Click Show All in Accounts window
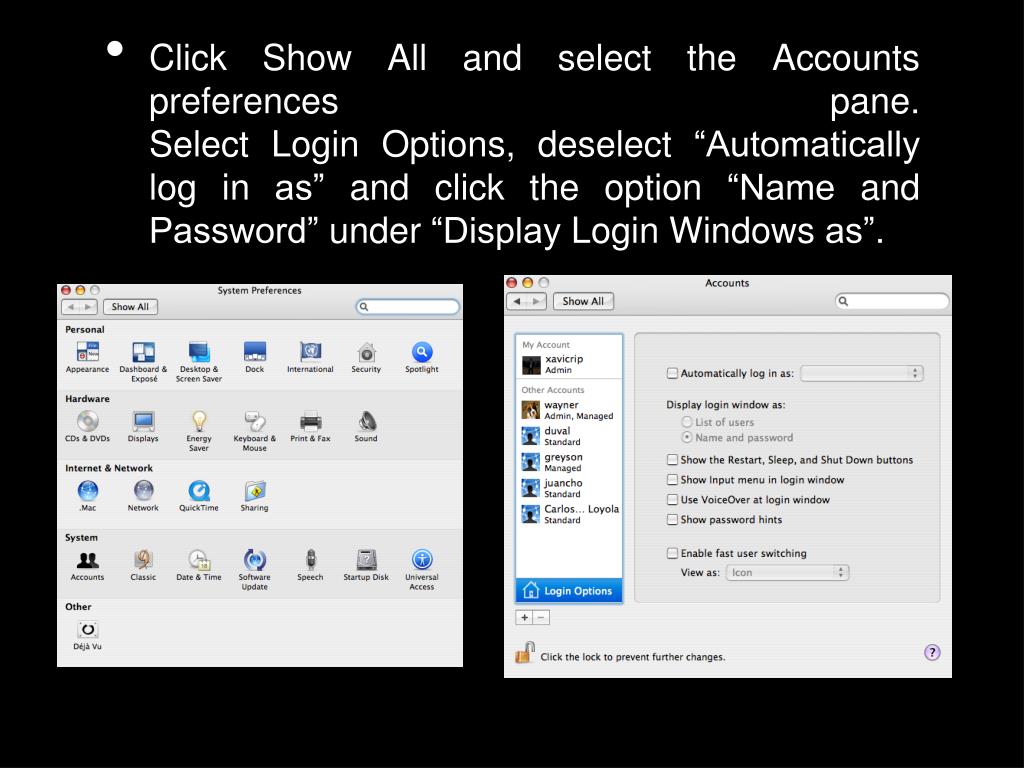The height and width of the screenshot is (768, 1024). pos(583,301)
